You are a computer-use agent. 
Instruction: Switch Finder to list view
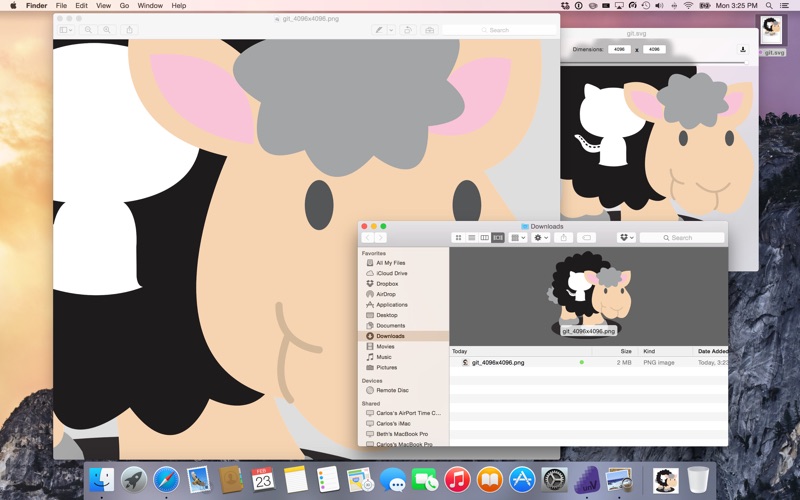472,238
